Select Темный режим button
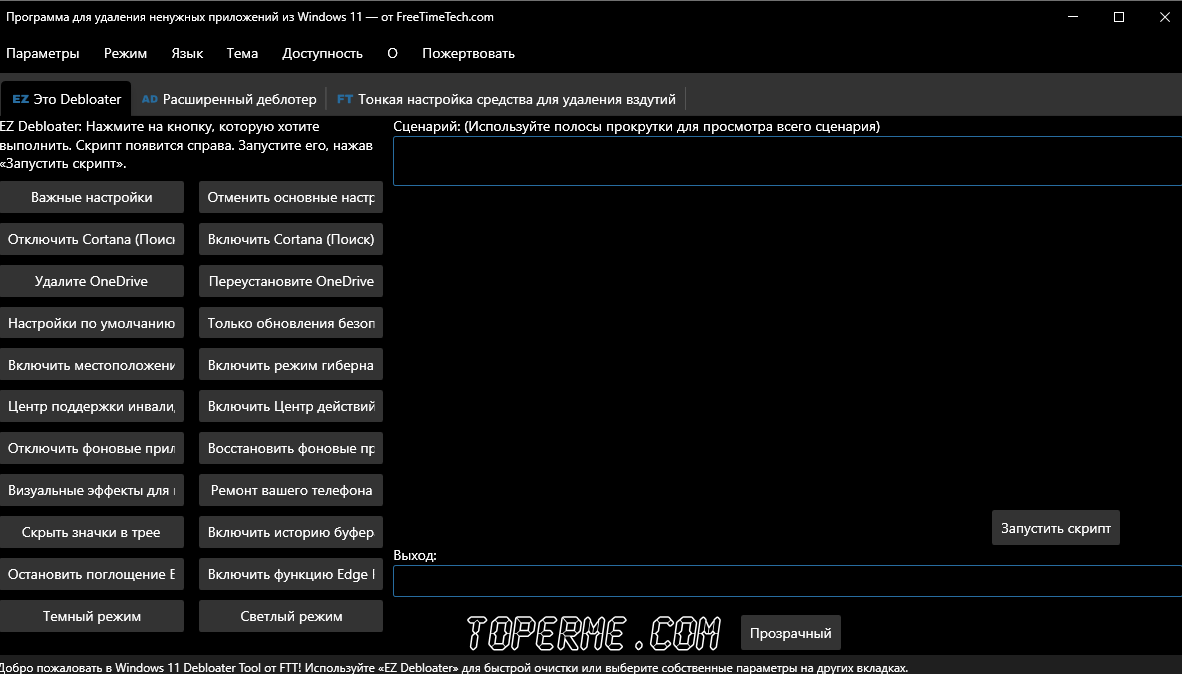The image size is (1182, 674). tap(92, 617)
